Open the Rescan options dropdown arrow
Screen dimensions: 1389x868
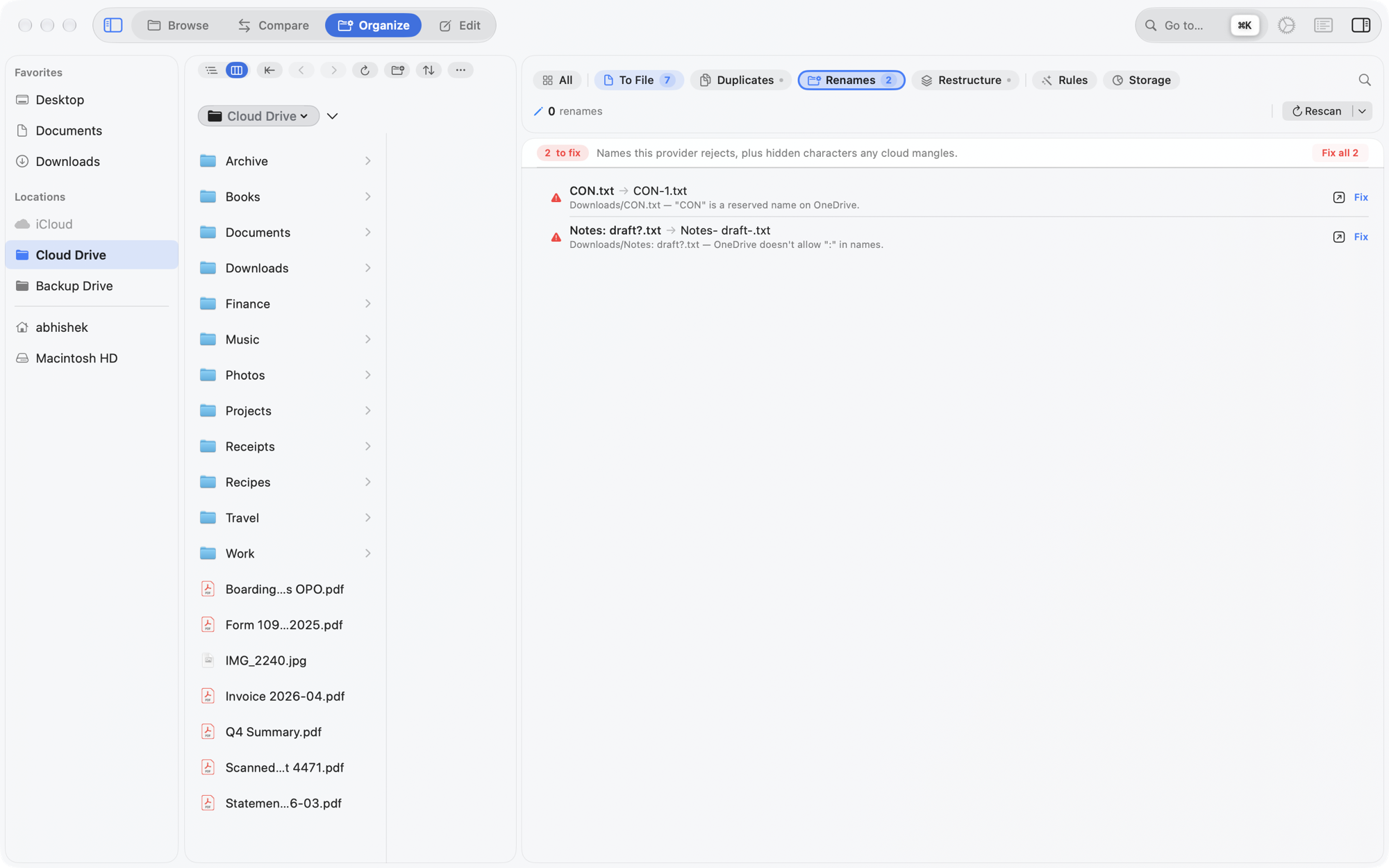tap(1362, 111)
